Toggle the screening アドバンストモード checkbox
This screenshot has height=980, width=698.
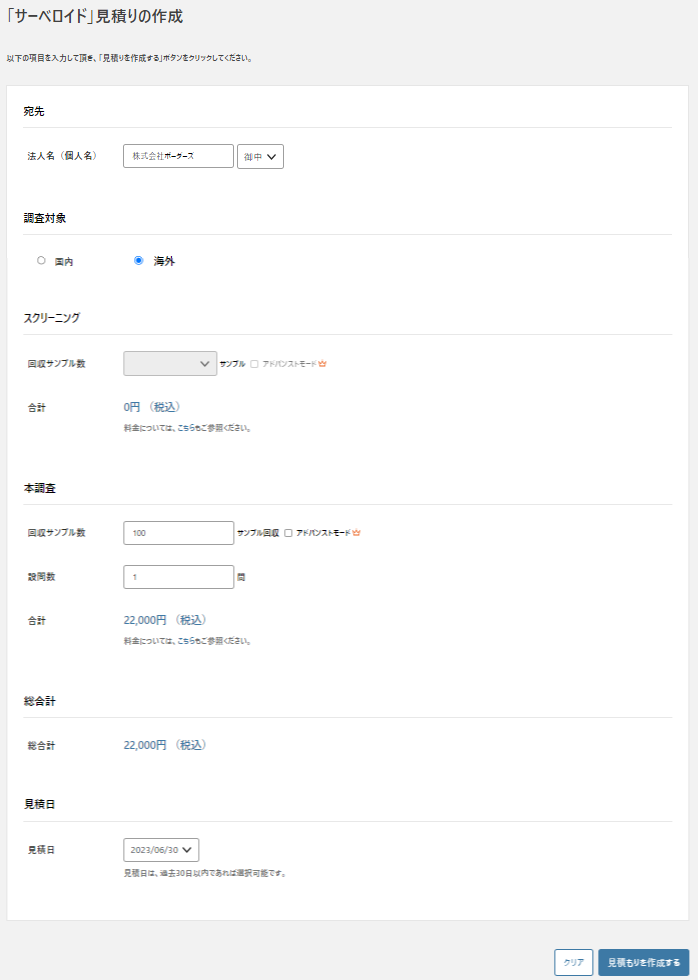[254, 364]
